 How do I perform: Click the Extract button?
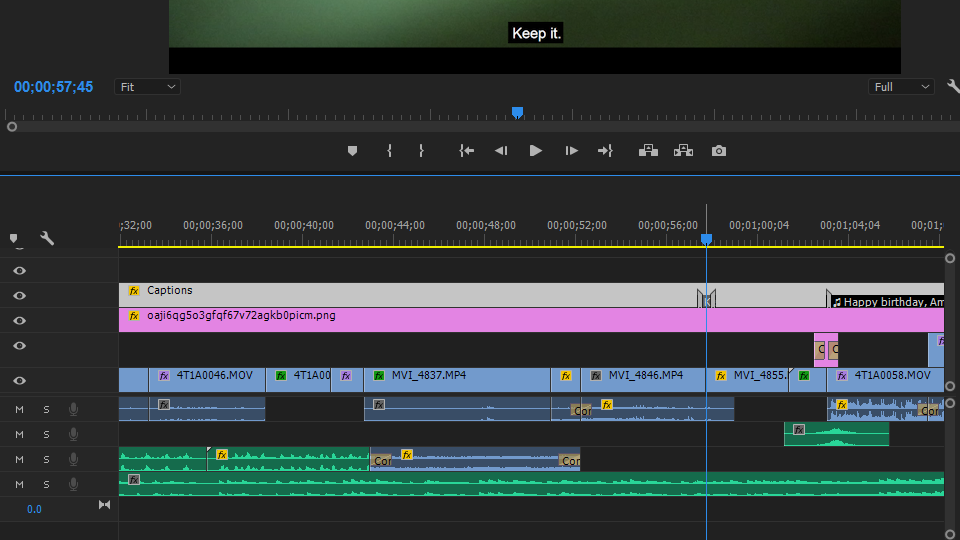[683, 151]
